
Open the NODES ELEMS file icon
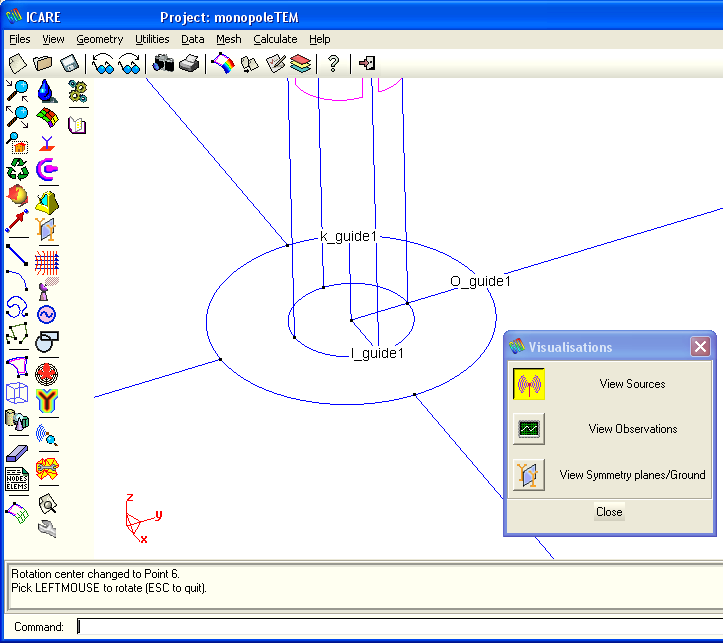point(17,479)
